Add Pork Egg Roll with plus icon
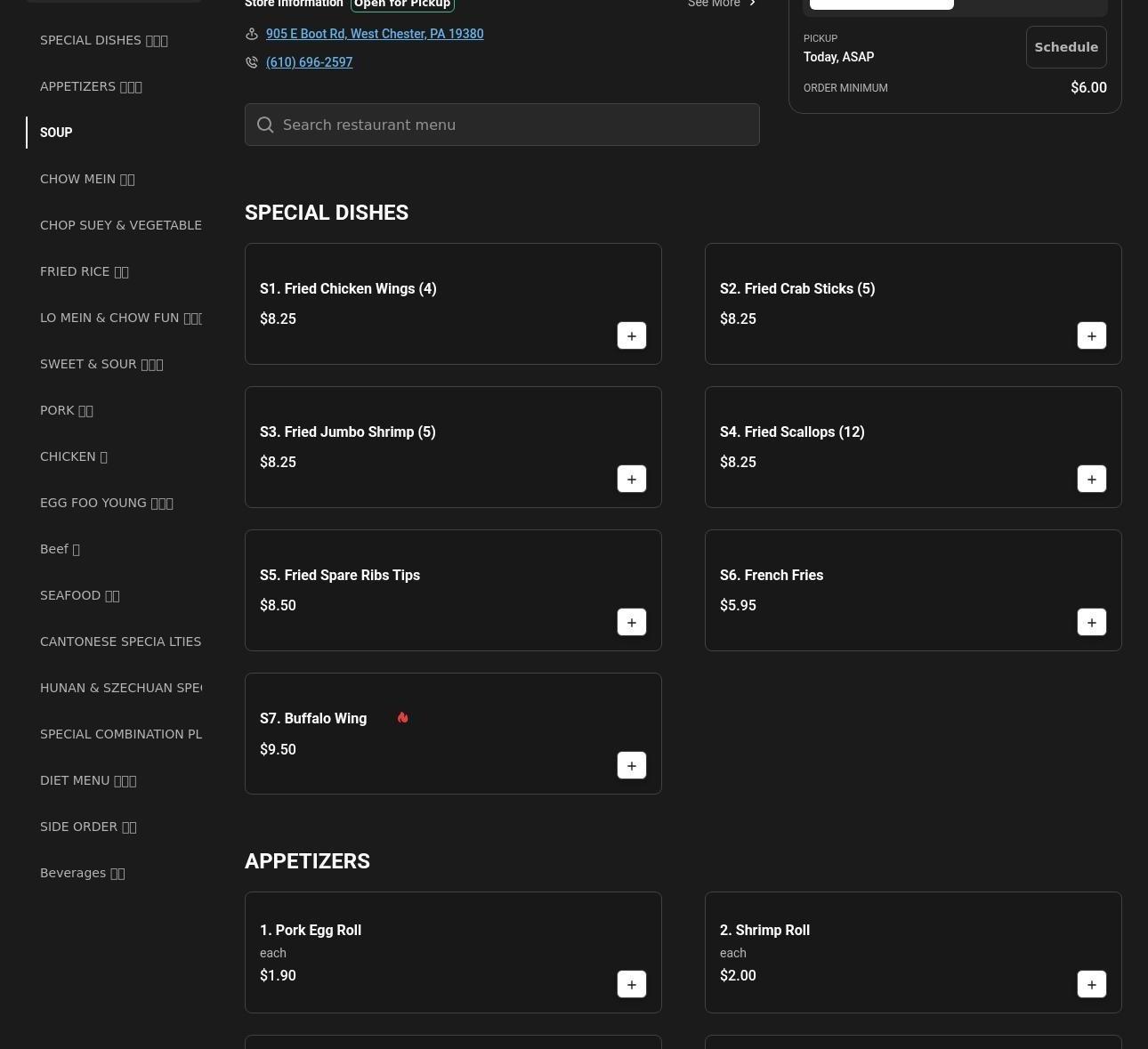This screenshot has width=1148, height=1049. 632,985
